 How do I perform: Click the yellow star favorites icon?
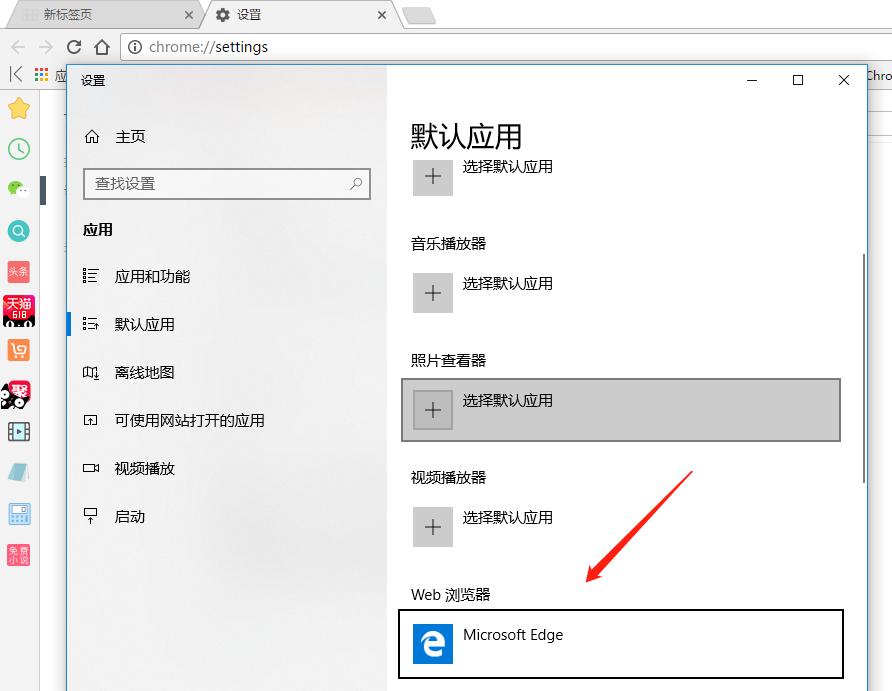[19, 108]
